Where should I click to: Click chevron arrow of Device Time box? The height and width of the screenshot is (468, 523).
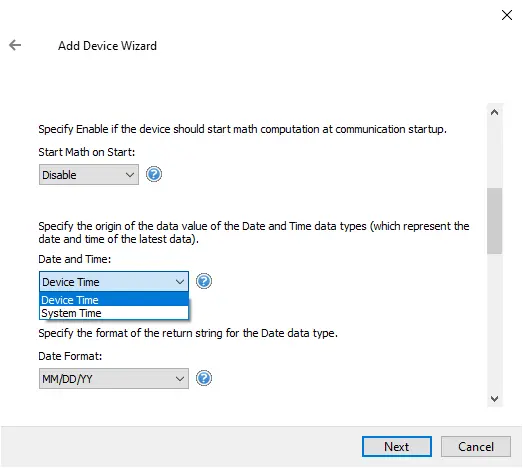tap(180, 282)
